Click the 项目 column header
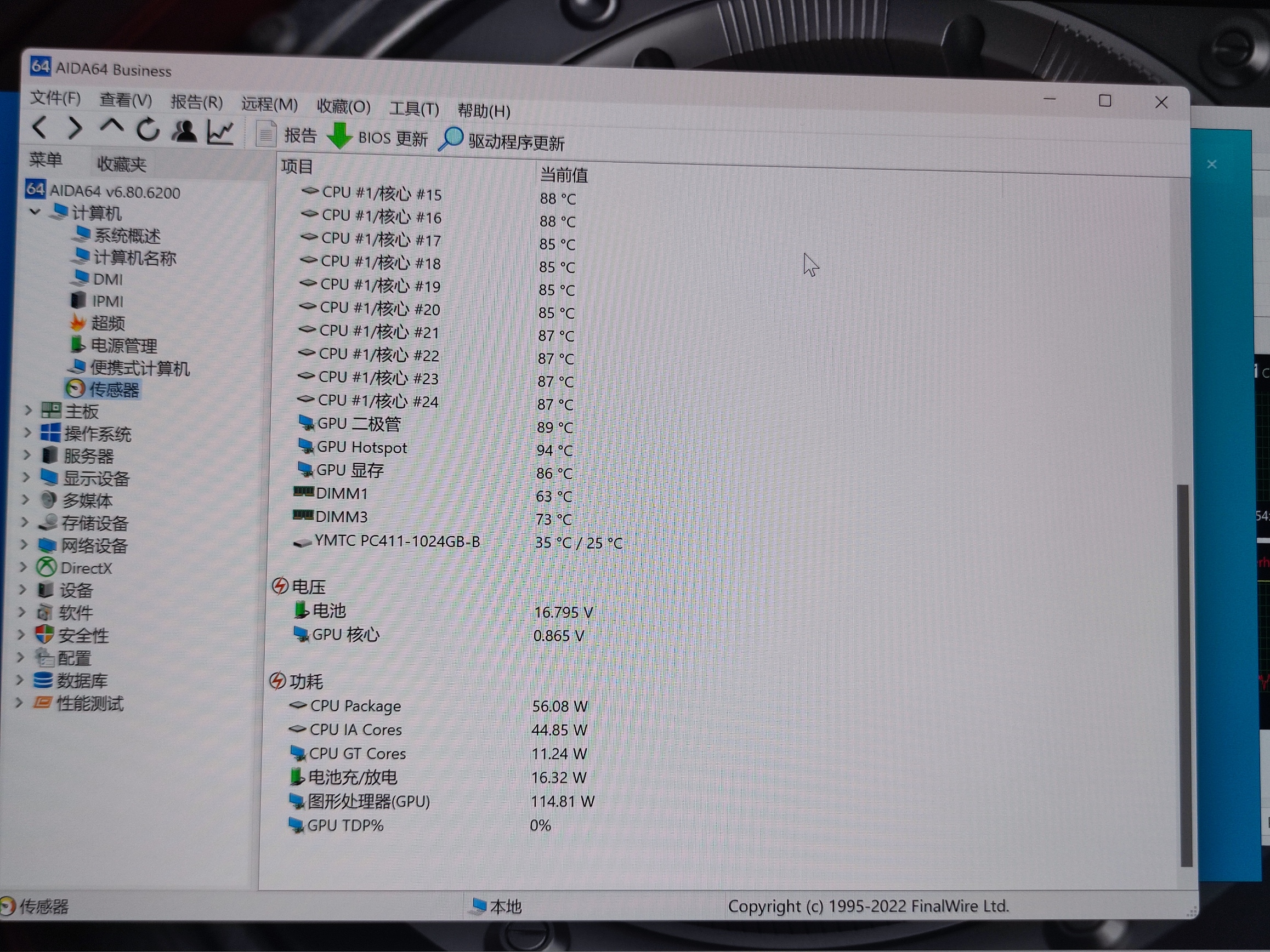 coord(297,167)
